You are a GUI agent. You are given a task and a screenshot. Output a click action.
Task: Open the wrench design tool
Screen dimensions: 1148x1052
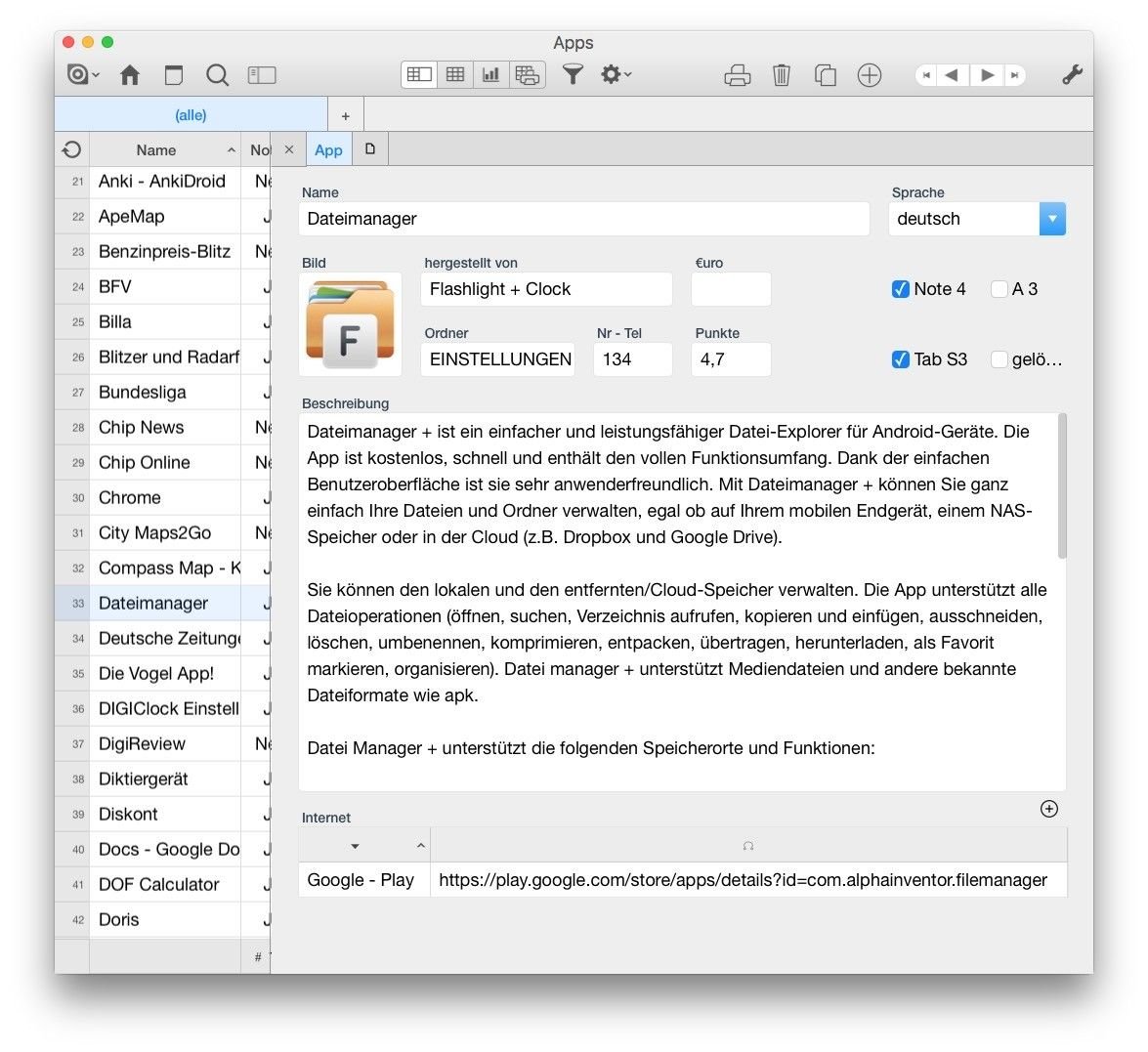(1072, 74)
